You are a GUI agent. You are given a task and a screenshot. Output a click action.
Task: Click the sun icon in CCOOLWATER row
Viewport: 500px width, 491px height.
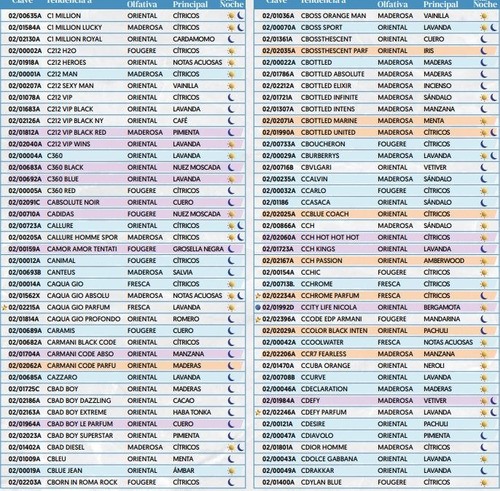(x=484, y=343)
